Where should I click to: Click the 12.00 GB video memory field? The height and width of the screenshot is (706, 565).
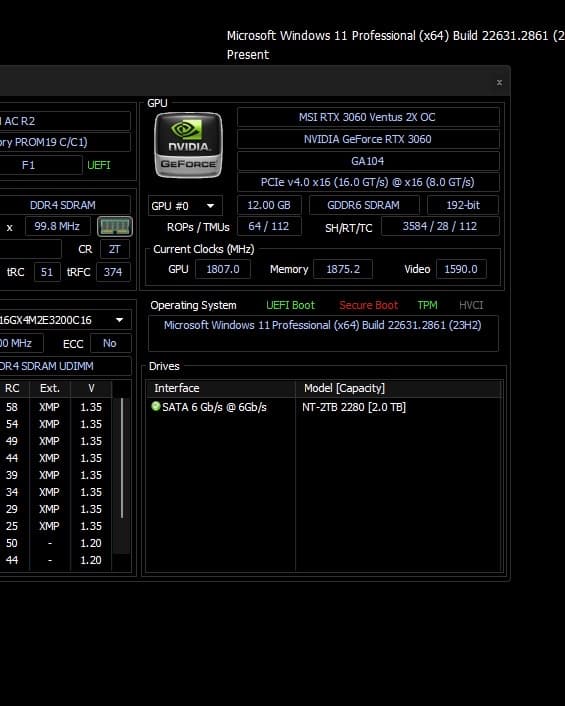pos(269,205)
